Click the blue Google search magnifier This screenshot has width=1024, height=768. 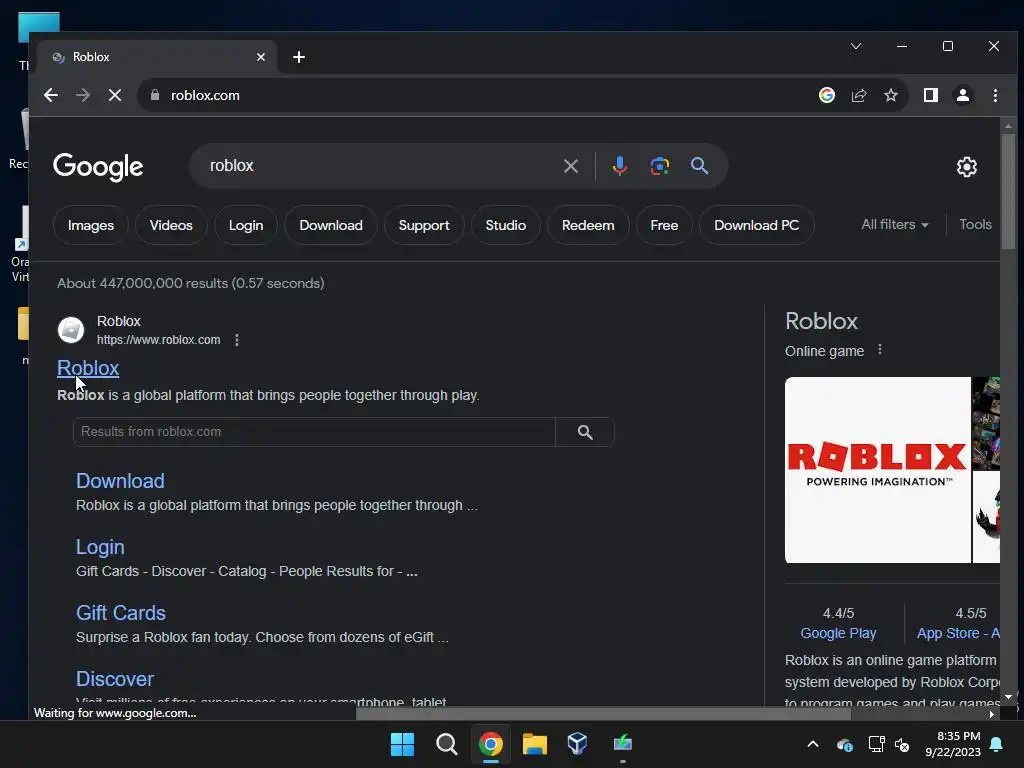coord(699,166)
